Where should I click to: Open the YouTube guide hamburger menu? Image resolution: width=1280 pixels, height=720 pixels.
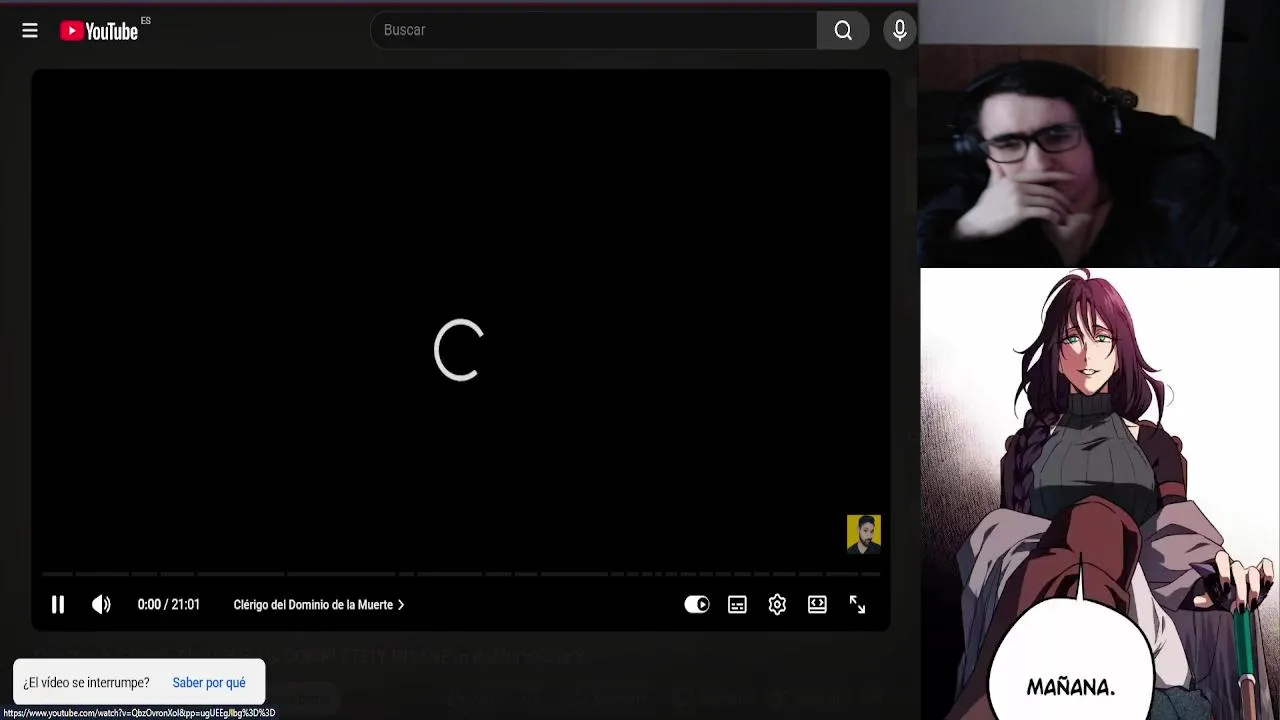tap(30, 31)
